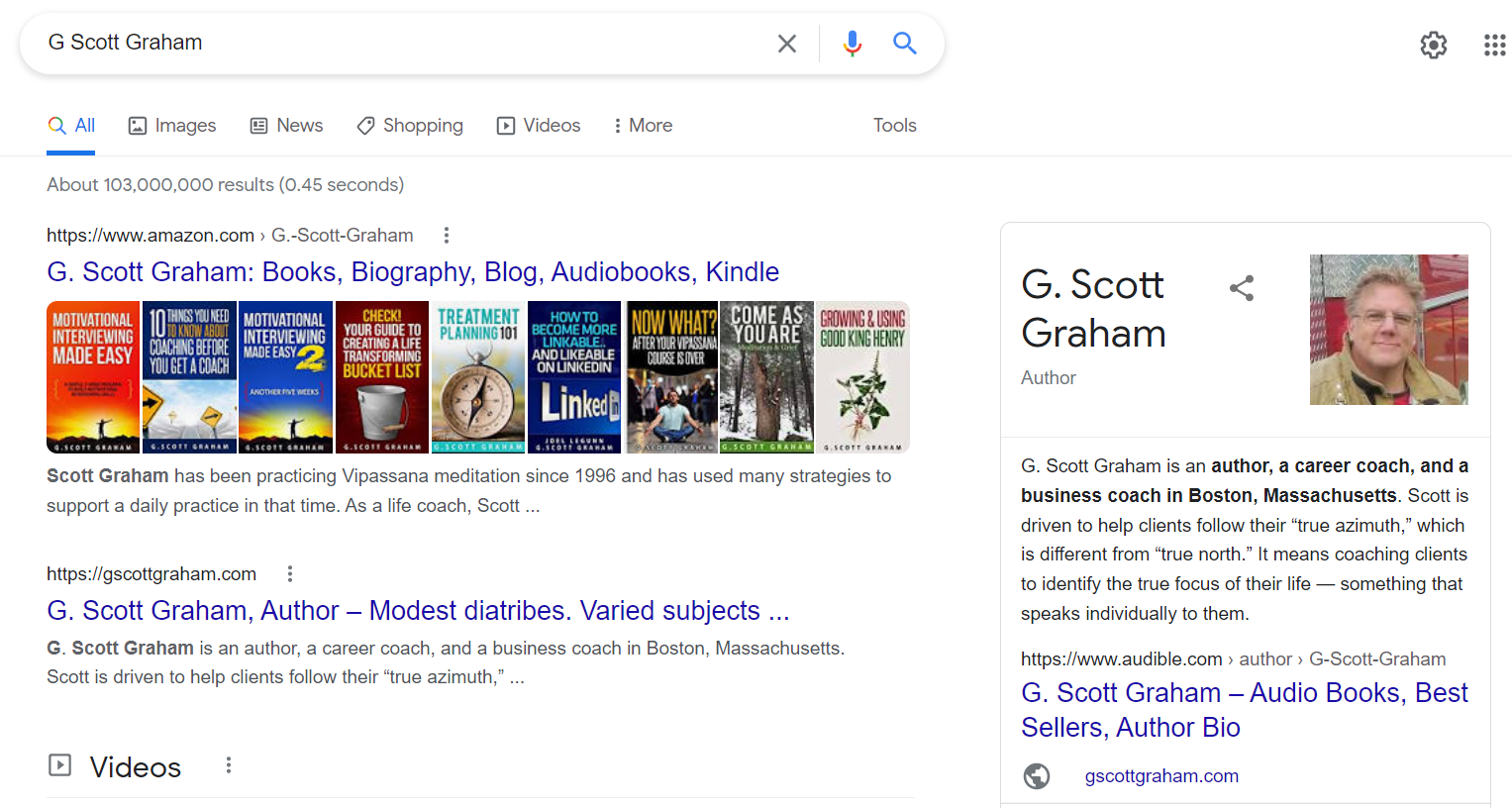Open the Good King Henry book cover
1512x808 pixels.
point(862,377)
